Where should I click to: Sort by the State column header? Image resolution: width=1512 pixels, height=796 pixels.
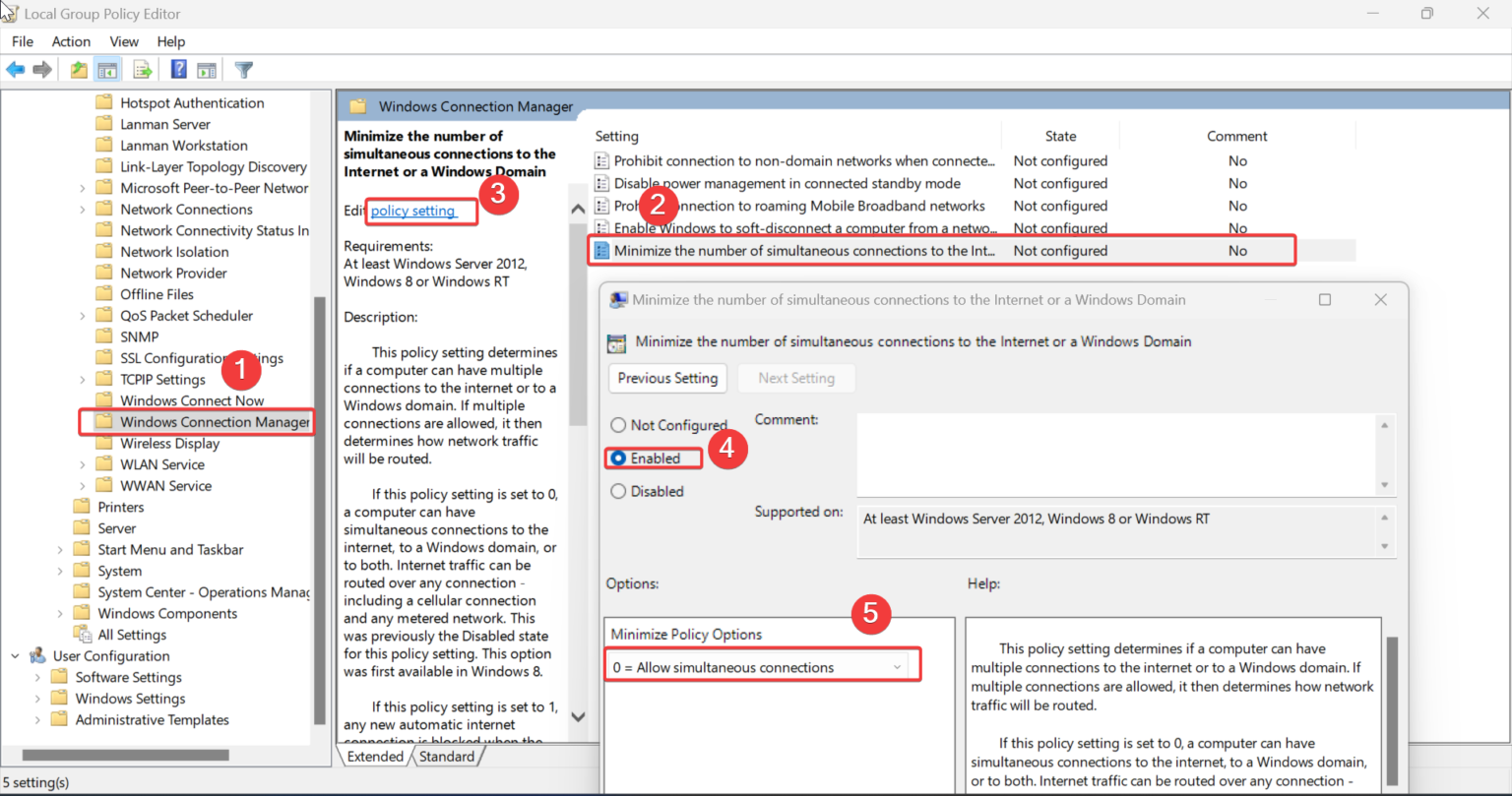pyautogui.click(x=1060, y=136)
